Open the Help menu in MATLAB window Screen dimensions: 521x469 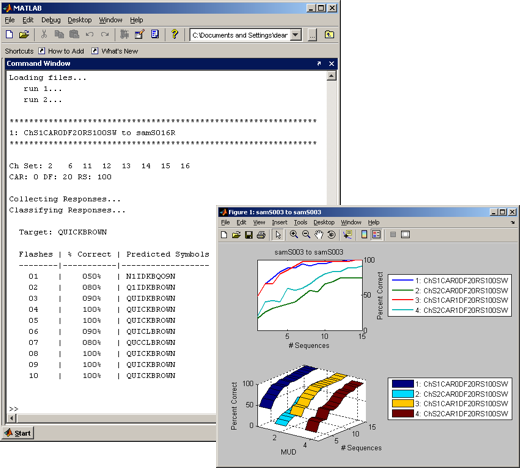pyautogui.click(x=136, y=20)
